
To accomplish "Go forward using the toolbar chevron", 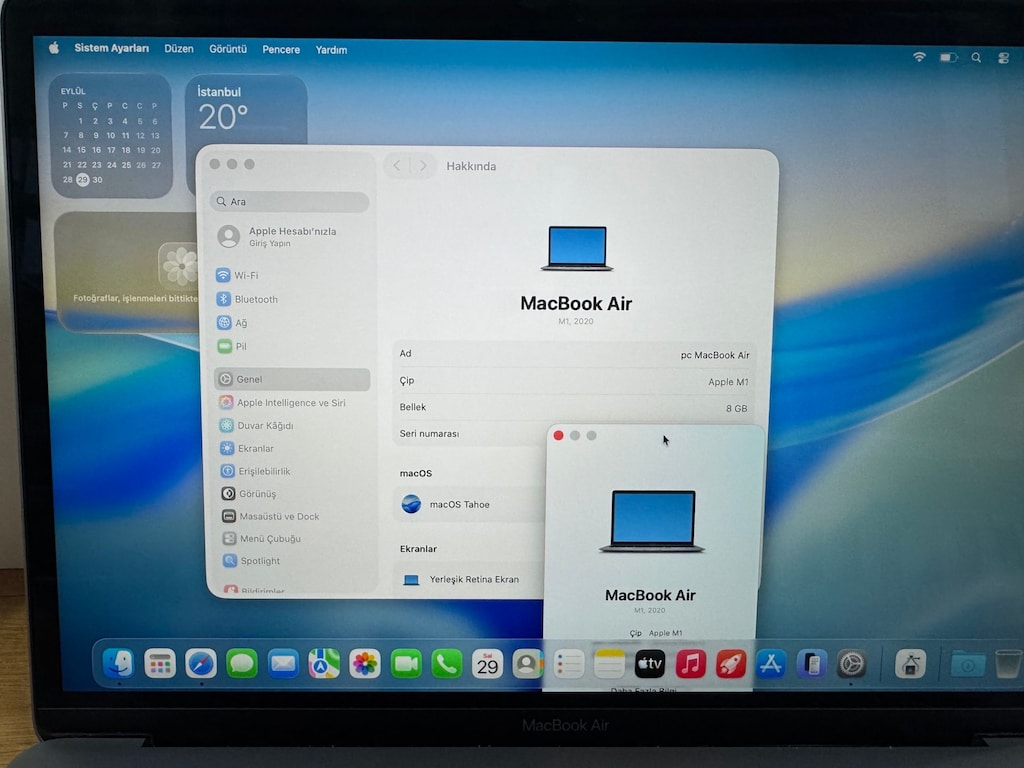I will [423, 166].
